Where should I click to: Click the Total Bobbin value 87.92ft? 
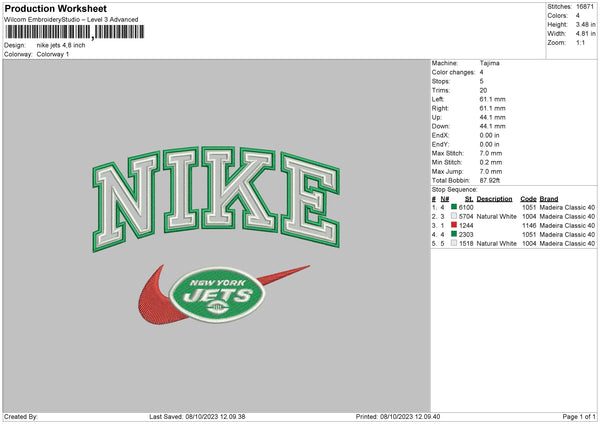point(490,180)
